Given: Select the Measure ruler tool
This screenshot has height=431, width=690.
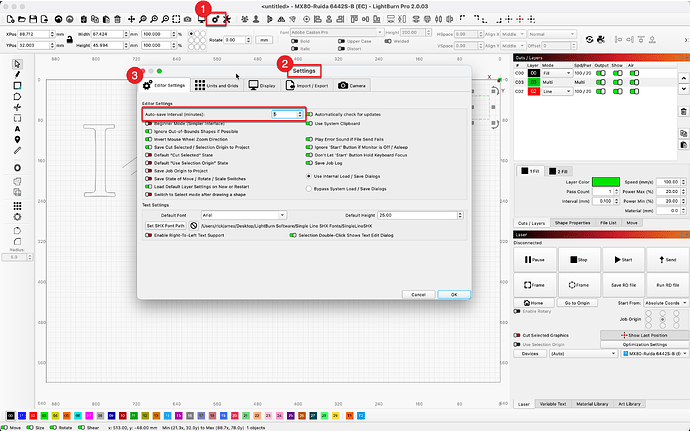Looking at the screenshot, I should tap(17, 151).
